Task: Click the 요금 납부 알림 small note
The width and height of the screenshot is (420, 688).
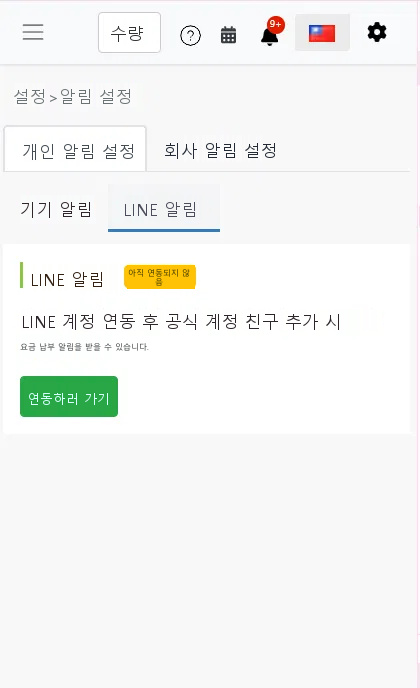Action: click(x=85, y=347)
